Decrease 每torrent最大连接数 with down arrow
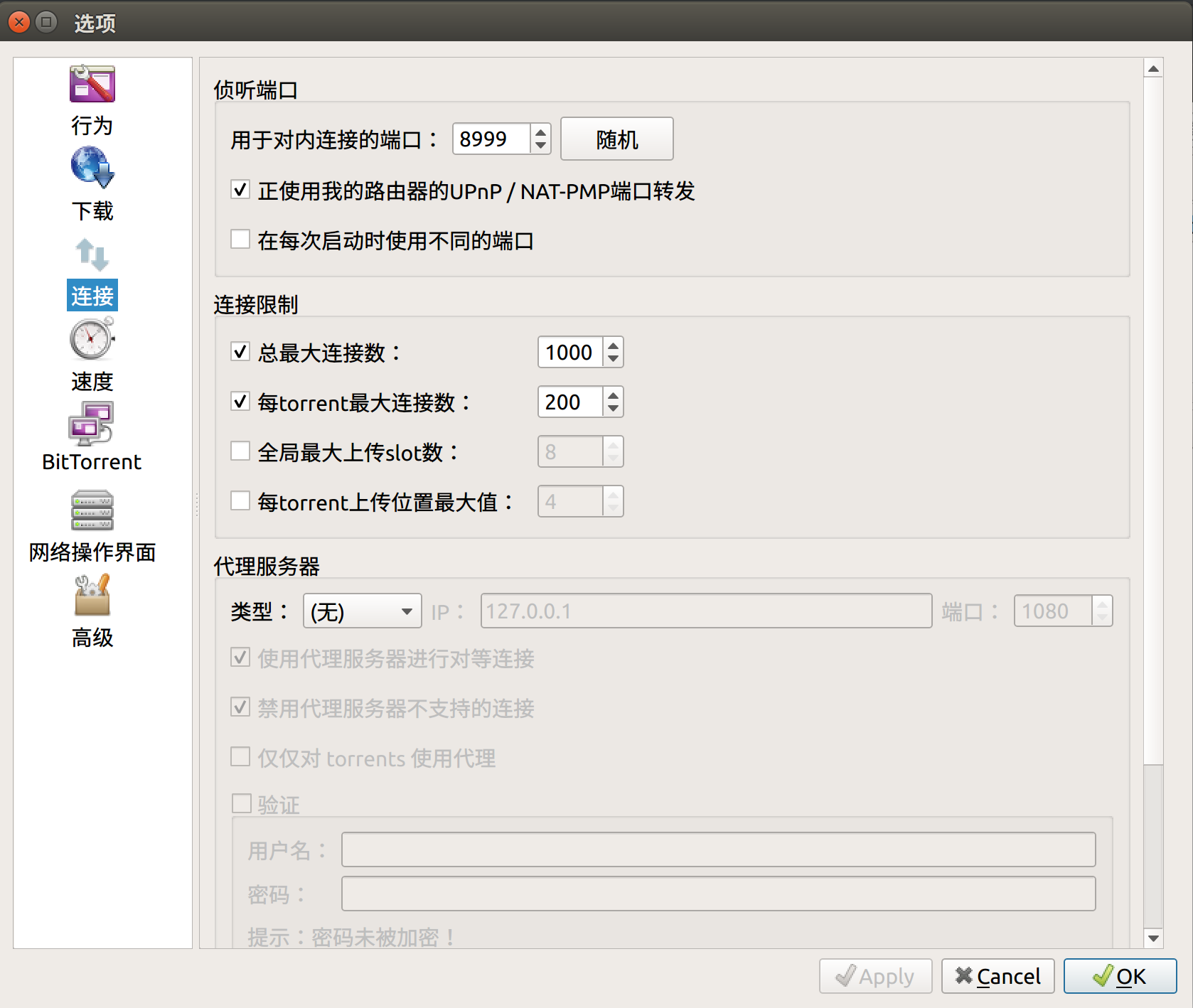1193x1008 pixels. click(x=613, y=410)
